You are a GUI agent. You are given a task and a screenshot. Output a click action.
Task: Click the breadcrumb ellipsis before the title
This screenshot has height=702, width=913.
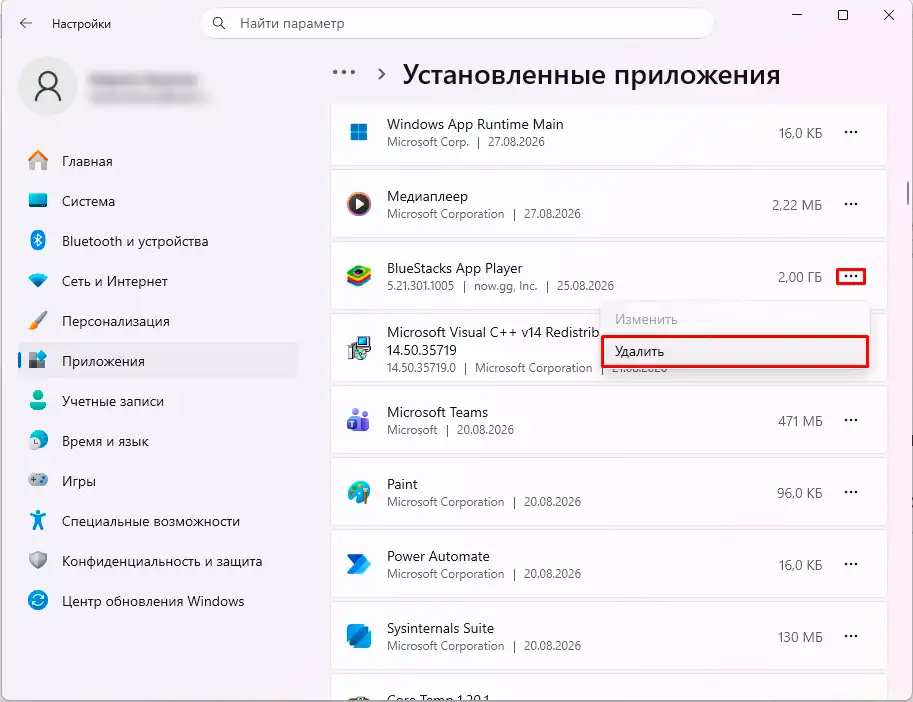[x=344, y=73]
